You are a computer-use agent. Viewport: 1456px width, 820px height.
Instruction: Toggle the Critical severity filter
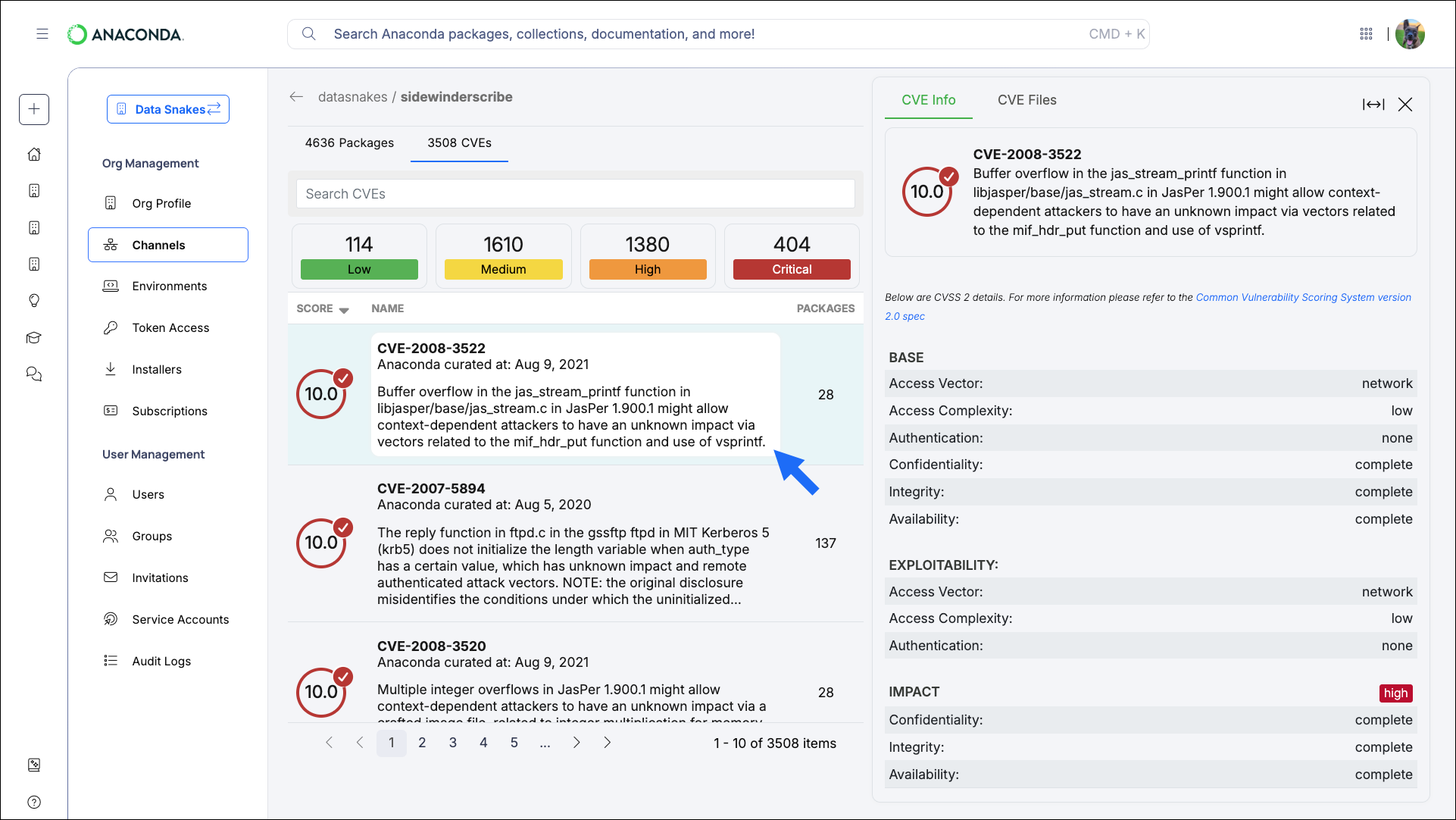pyautogui.click(x=792, y=269)
